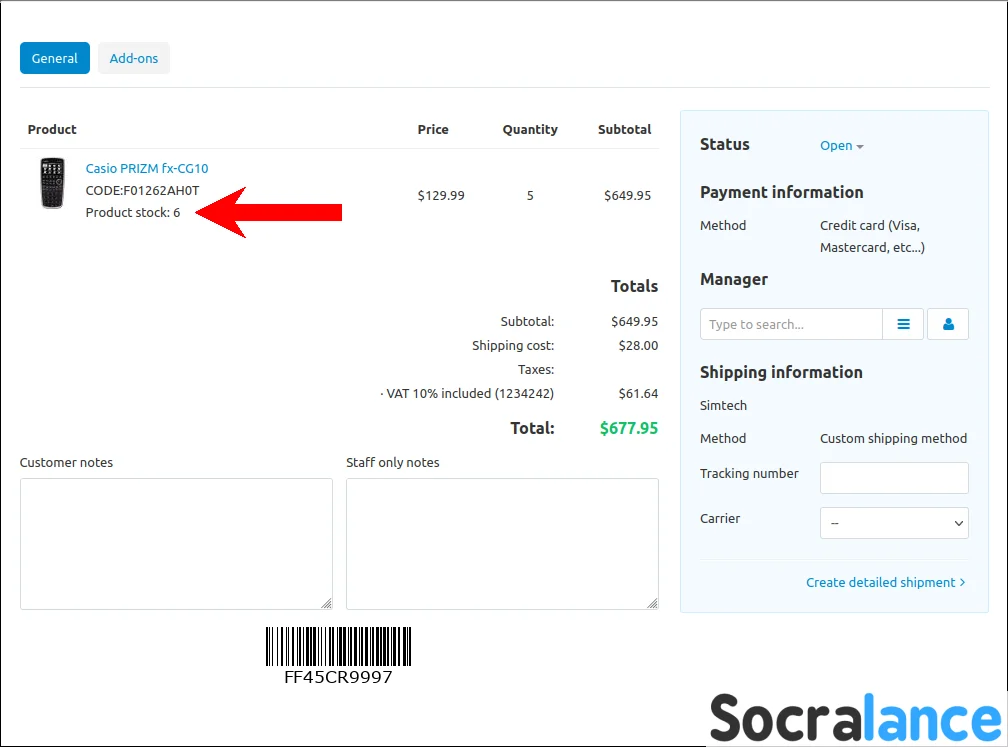Click inside the Staff only notes text area
The width and height of the screenshot is (1008, 747).
click(502, 543)
